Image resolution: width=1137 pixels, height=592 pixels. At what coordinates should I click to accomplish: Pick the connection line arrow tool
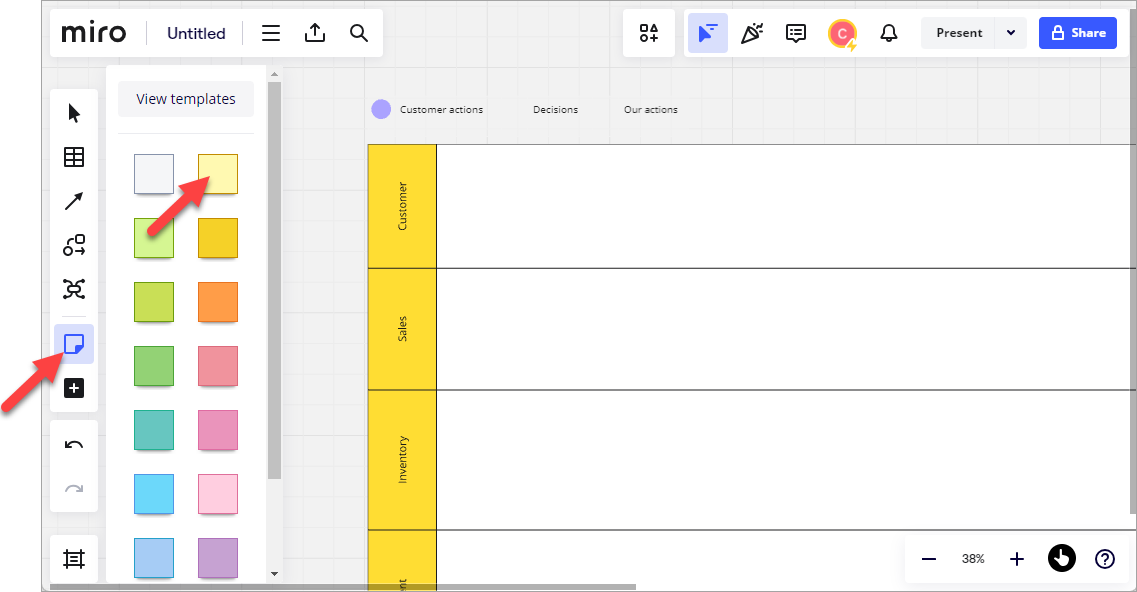(x=74, y=201)
